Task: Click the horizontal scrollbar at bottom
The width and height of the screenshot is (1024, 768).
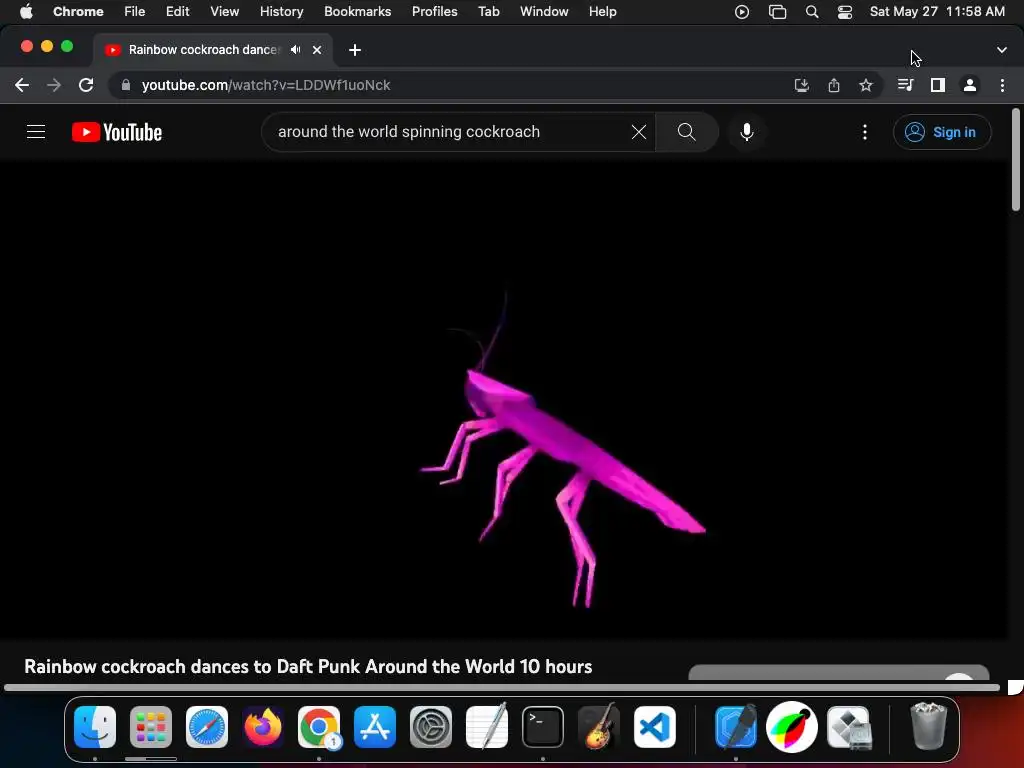Action: pos(502,688)
